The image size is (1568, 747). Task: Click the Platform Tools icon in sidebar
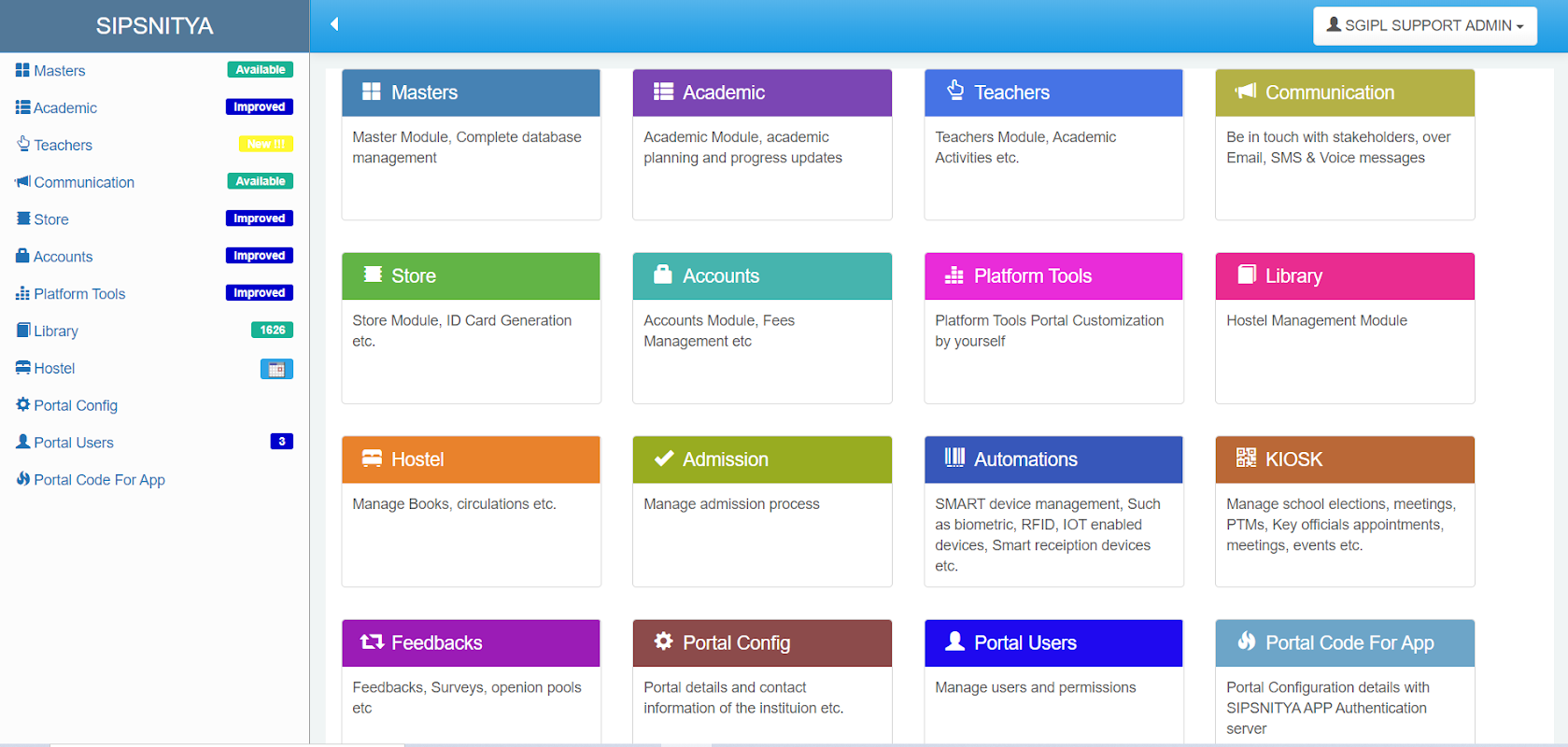click(22, 293)
